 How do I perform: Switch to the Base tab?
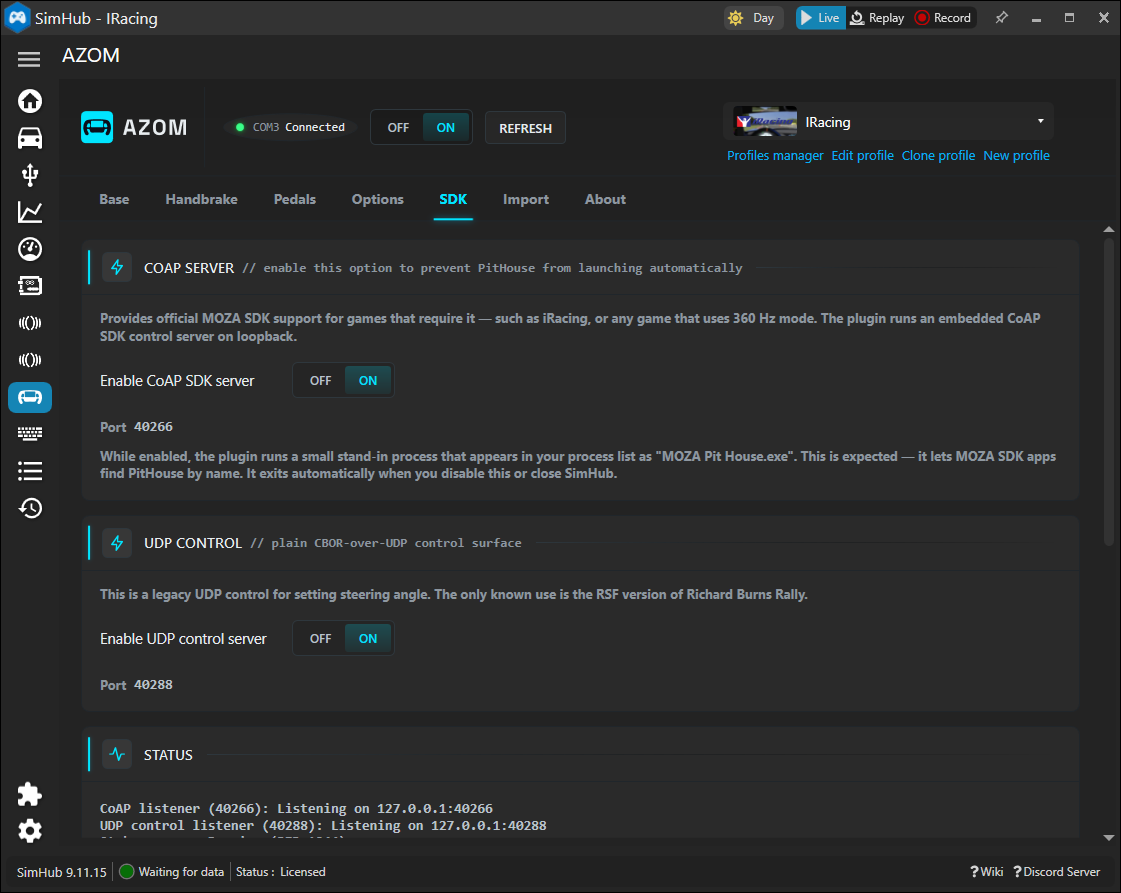(x=114, y=199)
